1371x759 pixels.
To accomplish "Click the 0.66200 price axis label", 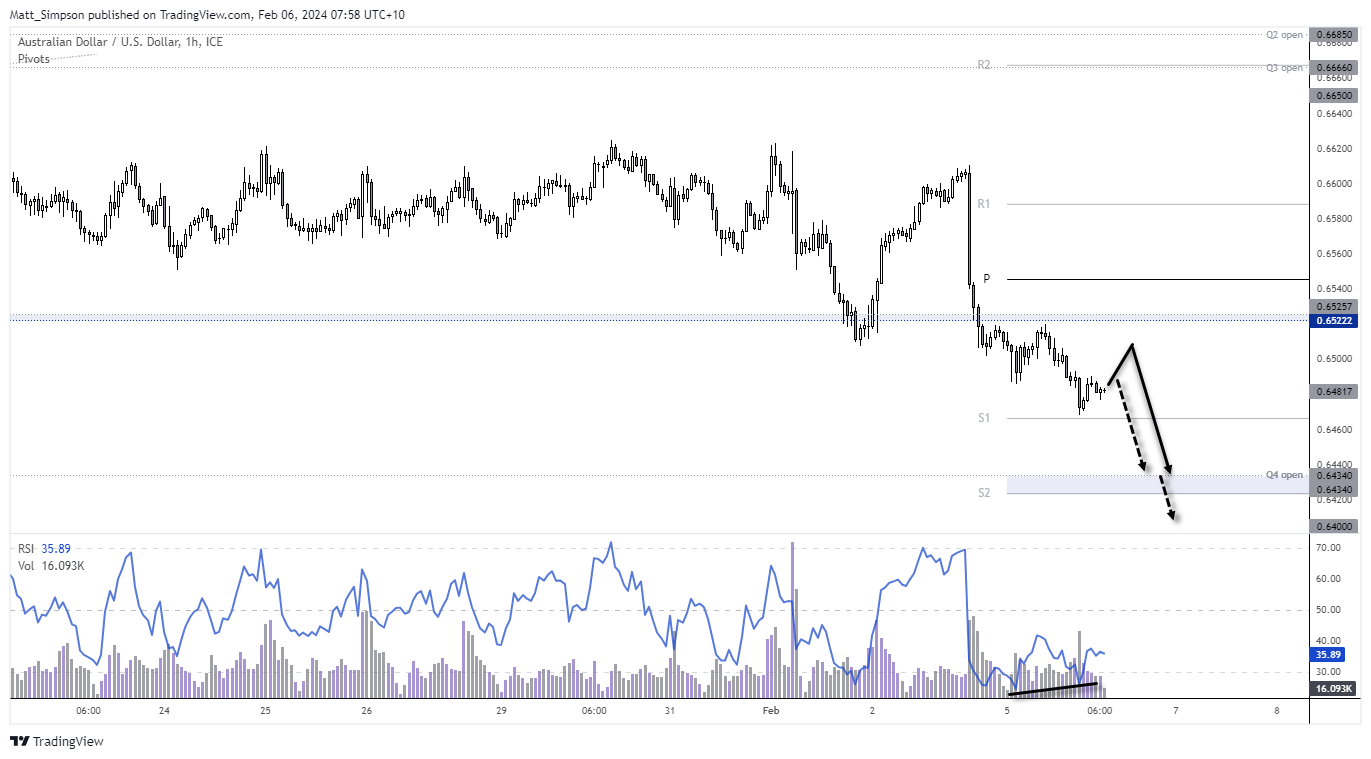I will pyautogui.click(x=1334, y=149).
